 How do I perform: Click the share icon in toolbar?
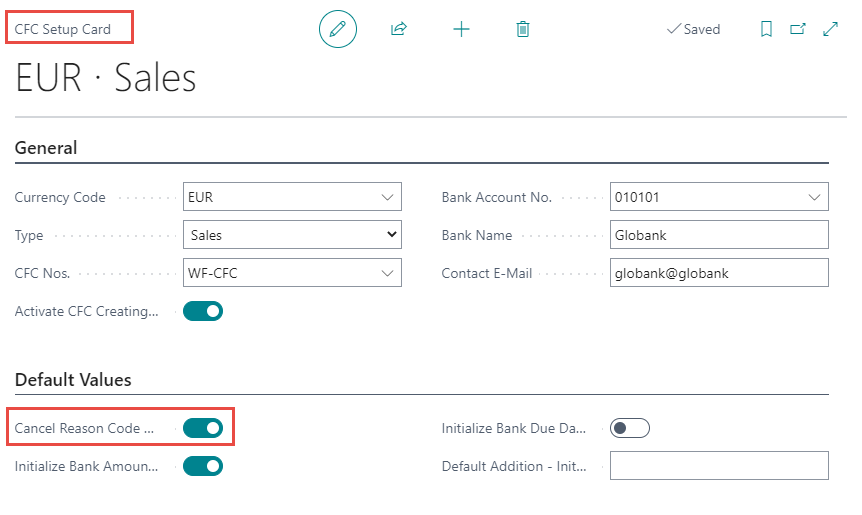pyautogui.click(x=399, y=29)
